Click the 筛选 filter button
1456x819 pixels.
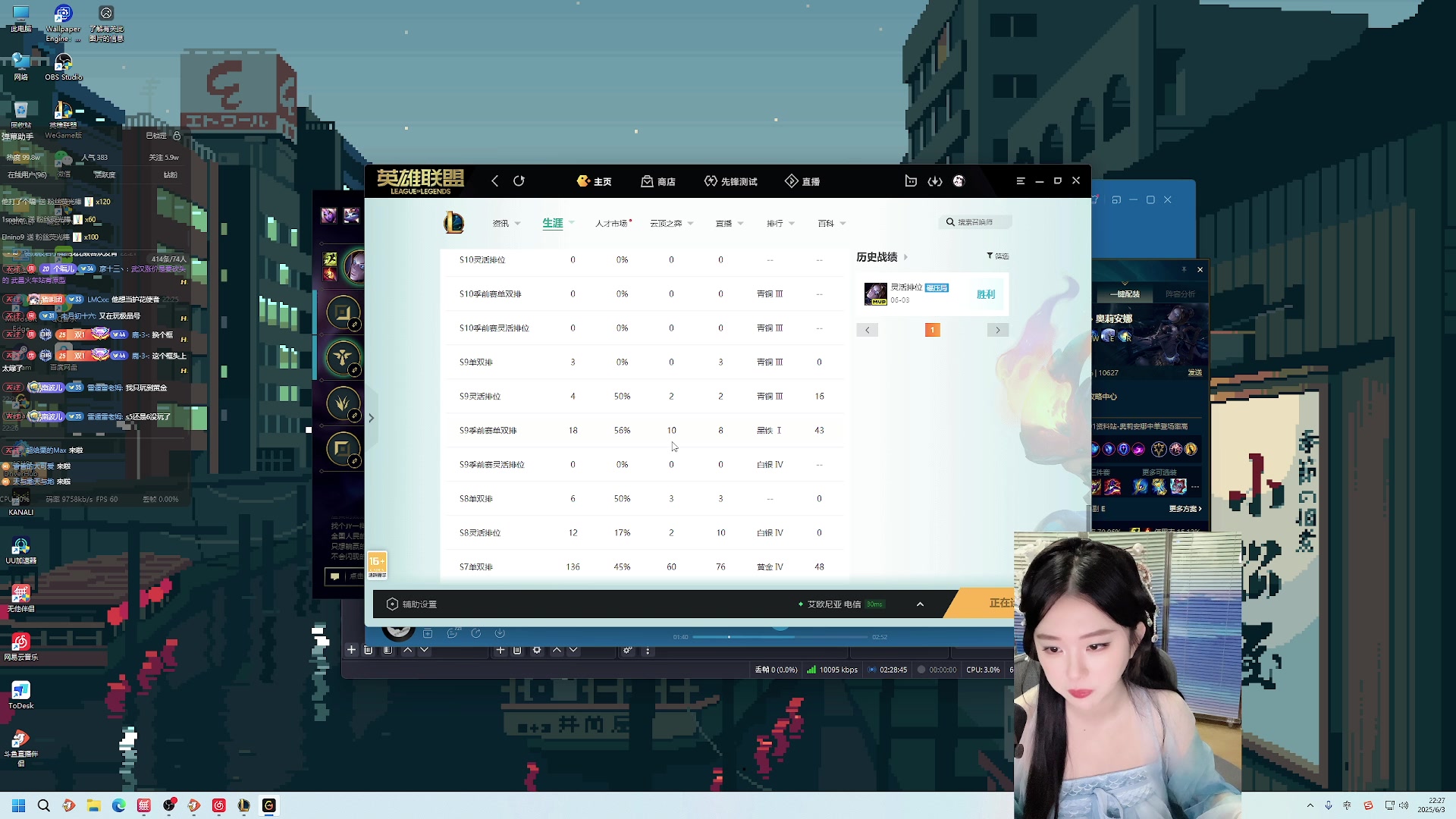pyautogui.click(x=997, y=256)
